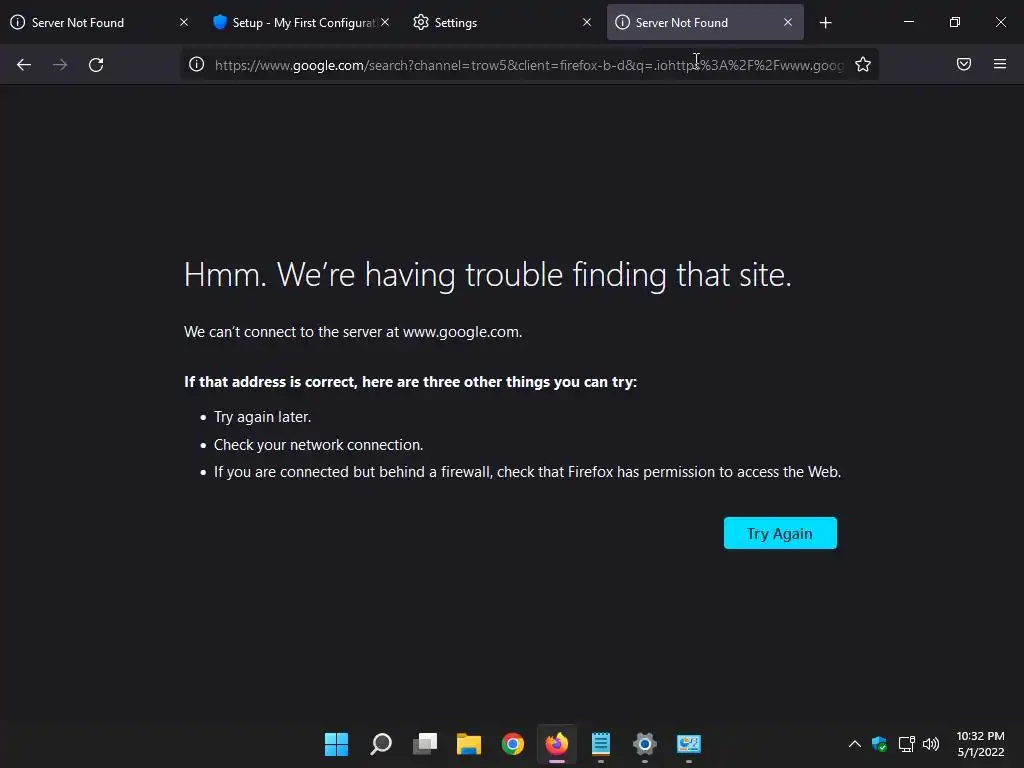Close the Setup - My First Configuration tab
Screen dimensions: 1024x768
pyautogui.click(x=385, y=22)
